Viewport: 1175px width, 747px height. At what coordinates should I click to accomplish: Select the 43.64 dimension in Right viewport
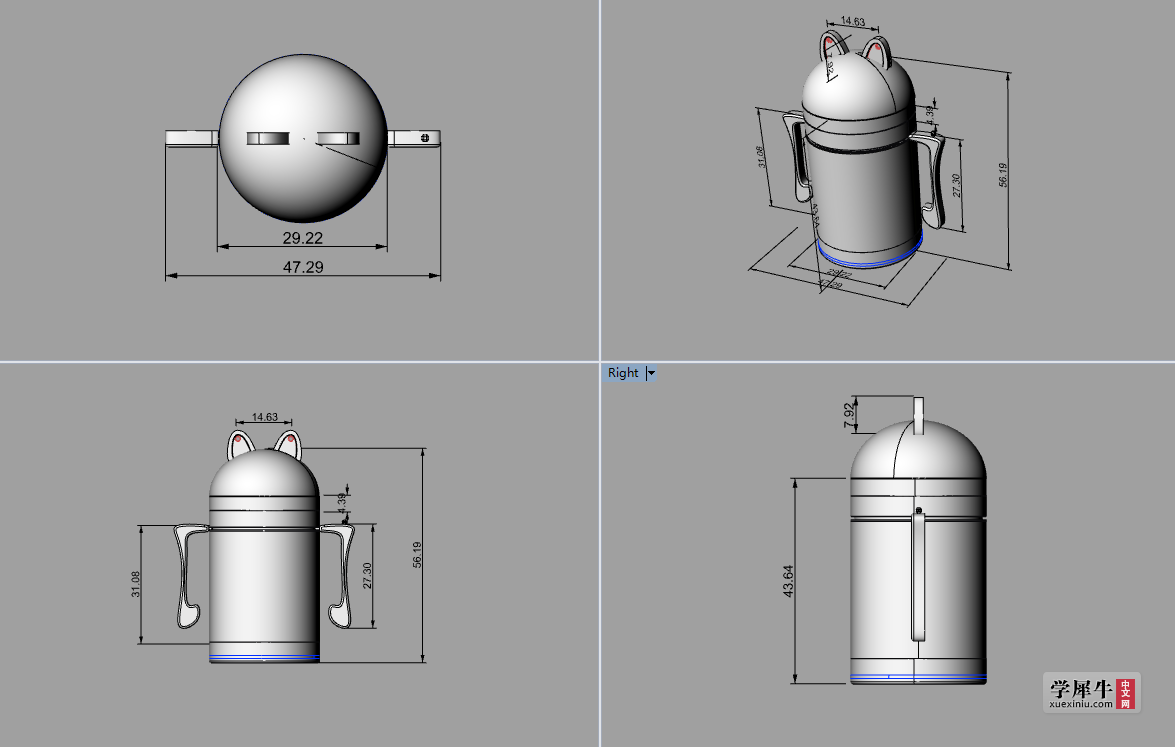(788, 581)
